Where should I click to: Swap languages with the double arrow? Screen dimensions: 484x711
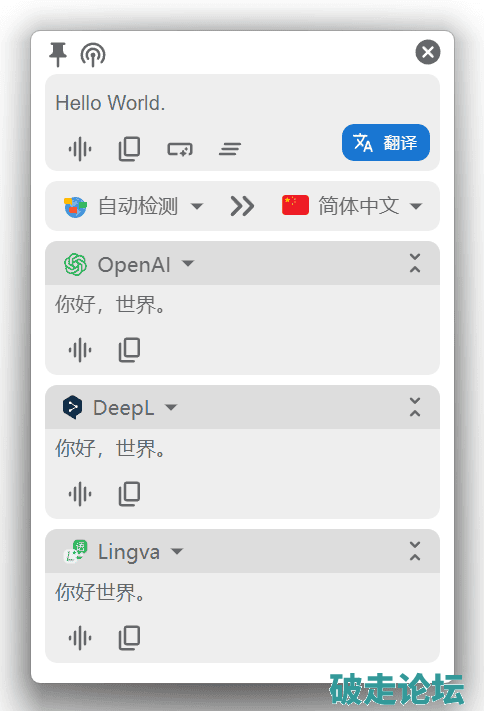tap(242, 206)
